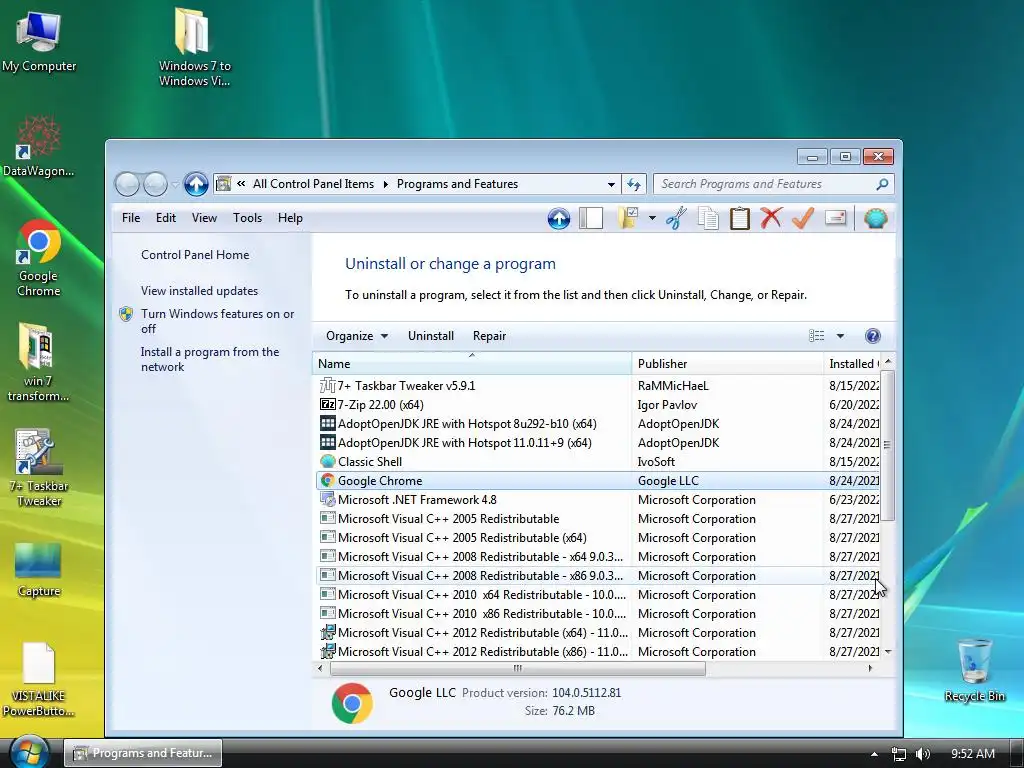Click the Copy pages icon
The image size is (1024, 768).
click(x=708, y=218)
